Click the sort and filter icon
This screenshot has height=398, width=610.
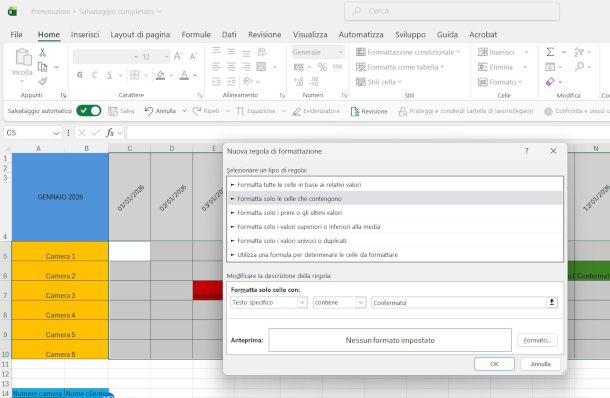(x=579, y=52)
